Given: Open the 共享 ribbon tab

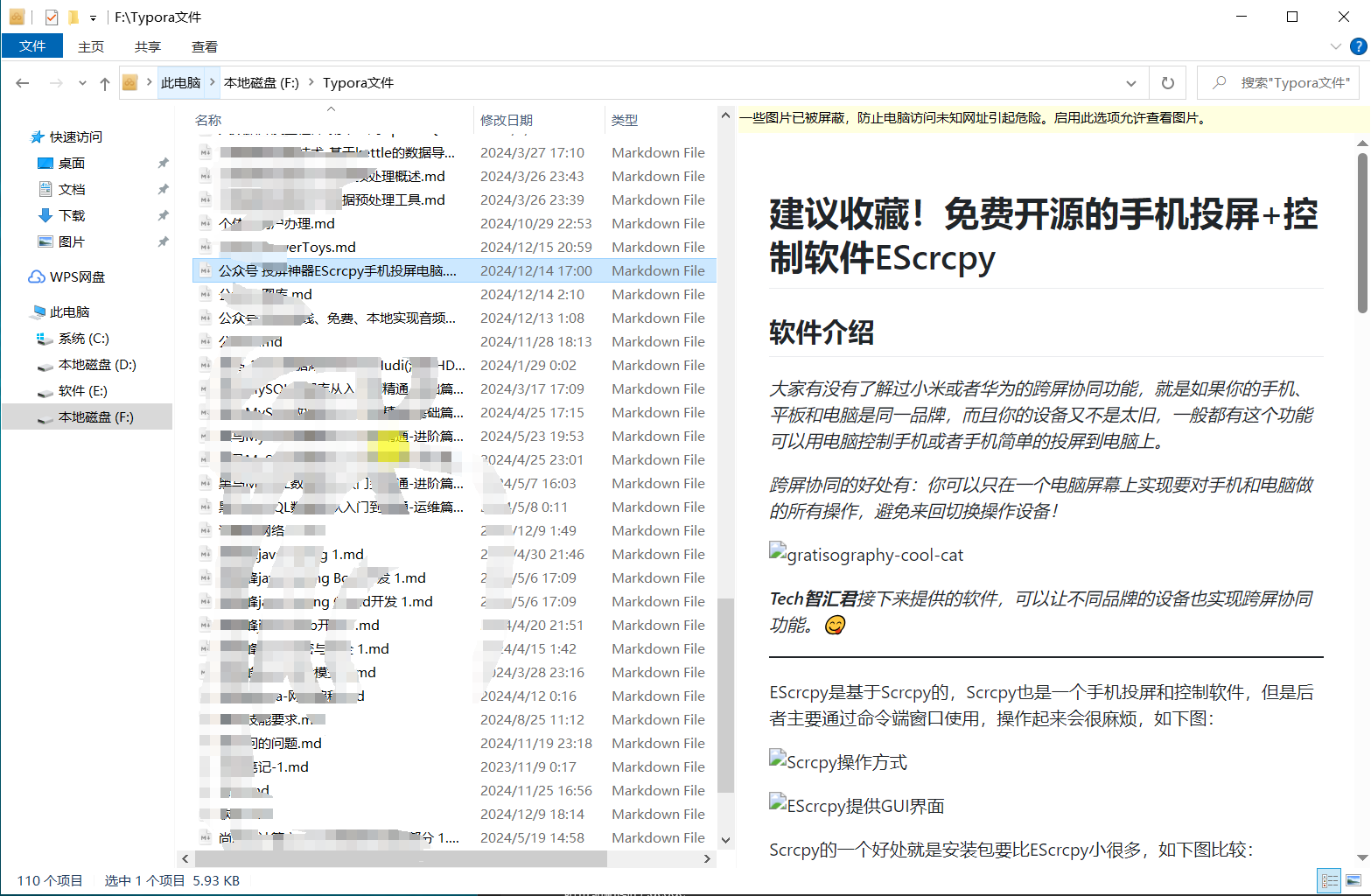Looking at the screenshot, I should pyautogui.click(x=148, y=46).
